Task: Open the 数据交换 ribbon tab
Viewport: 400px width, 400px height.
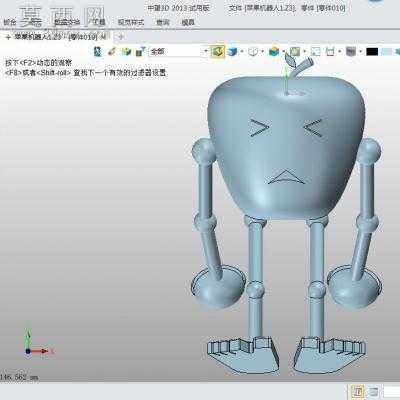Action: coord(67,22)
